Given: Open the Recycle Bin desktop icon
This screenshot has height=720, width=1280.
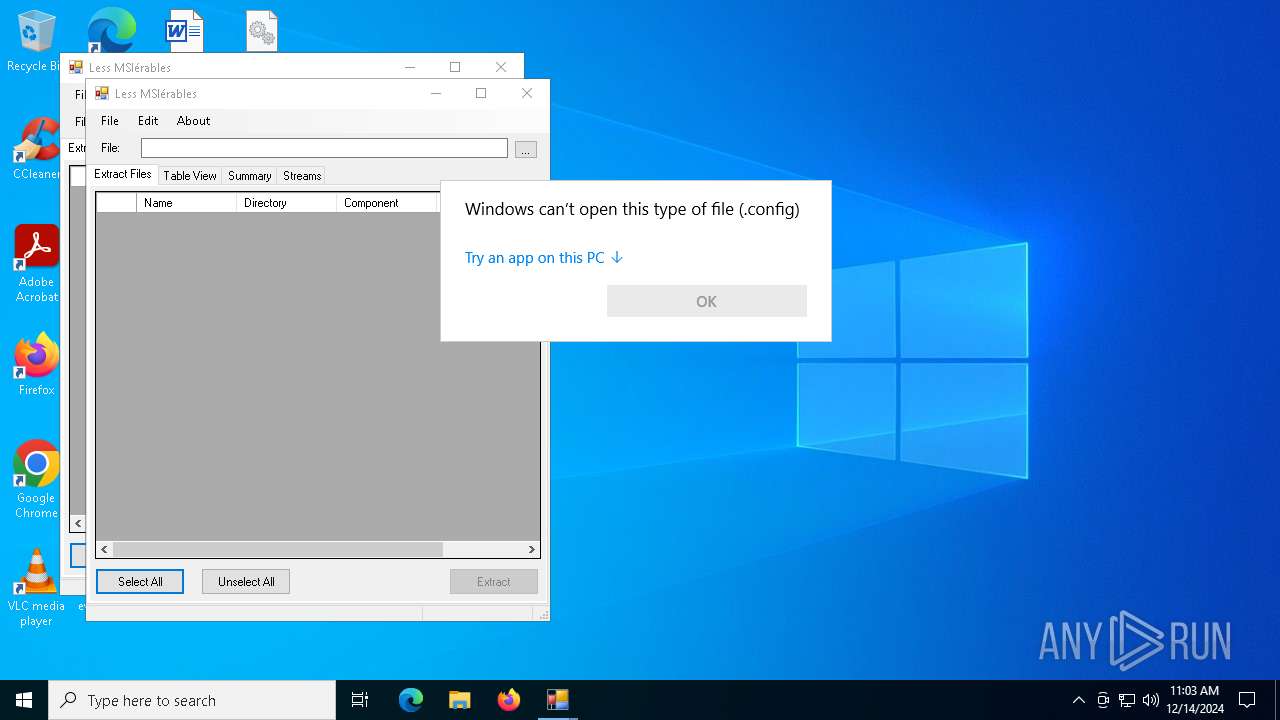Looking at the screenshot, I should pos(37,40).
